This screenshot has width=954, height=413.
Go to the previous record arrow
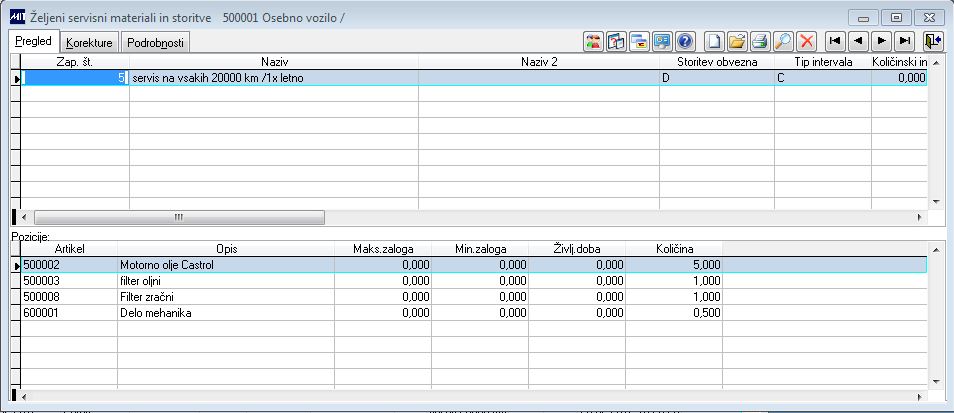click(858, 41)
